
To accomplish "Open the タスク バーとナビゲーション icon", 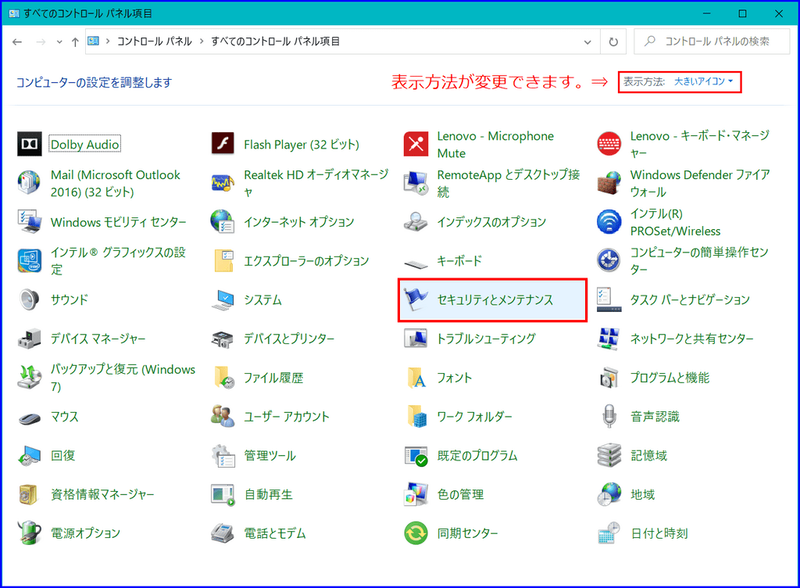I will click(609, 300).
